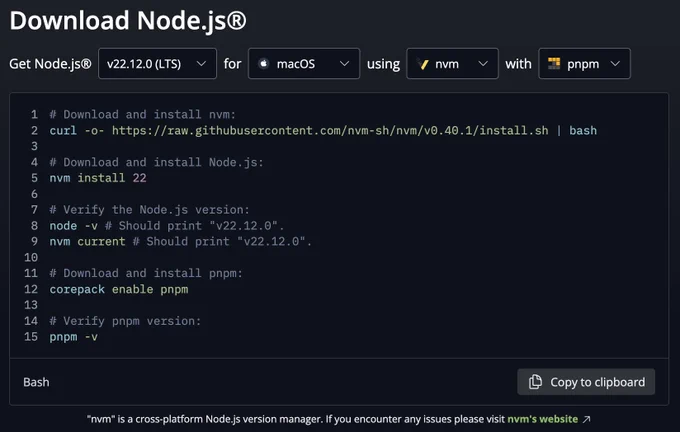The width and height of the screenshot is (680, 432).
Task: Click the "nvm install 22" code line
Action: (x=98, y=178)
